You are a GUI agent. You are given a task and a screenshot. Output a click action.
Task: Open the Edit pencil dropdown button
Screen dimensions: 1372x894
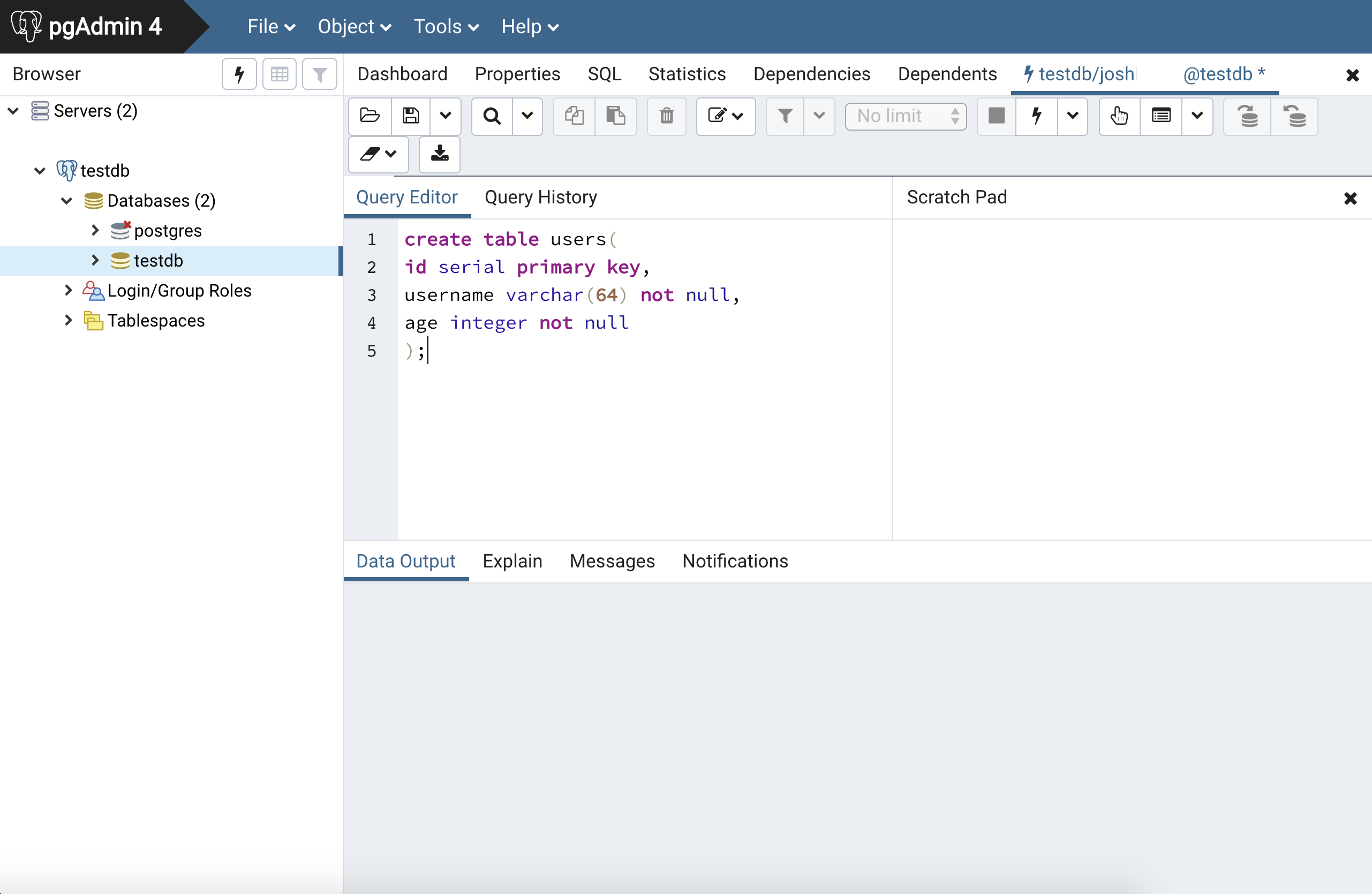tap(725, 116)
